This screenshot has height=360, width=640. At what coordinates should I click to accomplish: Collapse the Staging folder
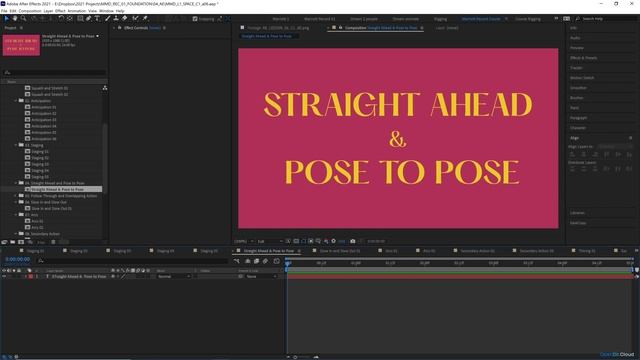click(16, 145)
